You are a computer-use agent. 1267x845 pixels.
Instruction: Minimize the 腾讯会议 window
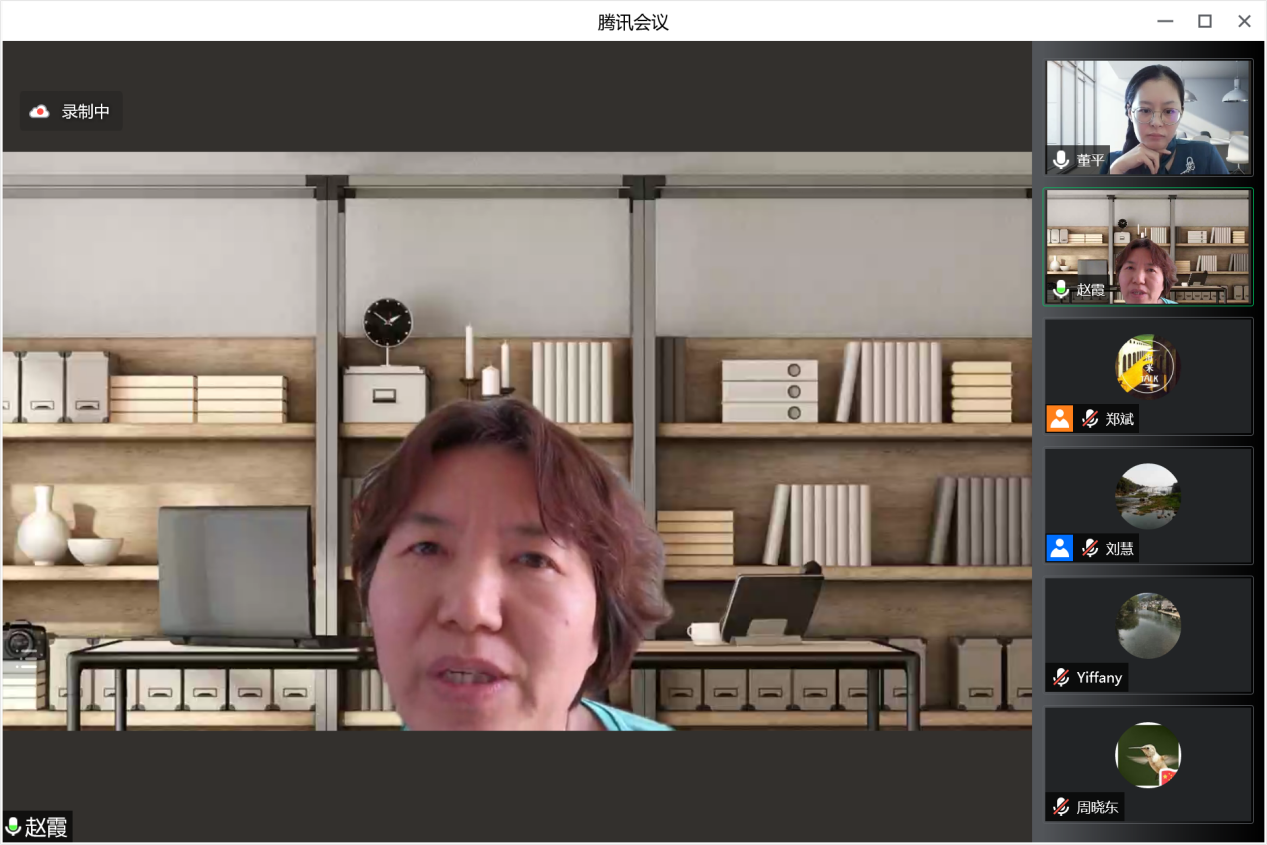coord(1165,21)
